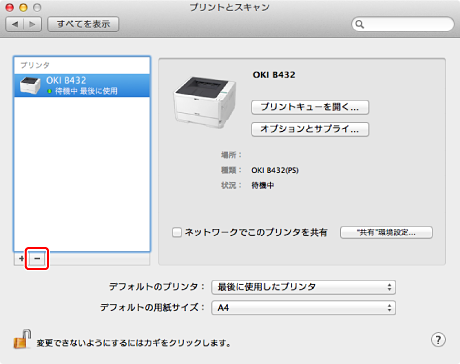Open help with the question mark button

coord(438,340)
